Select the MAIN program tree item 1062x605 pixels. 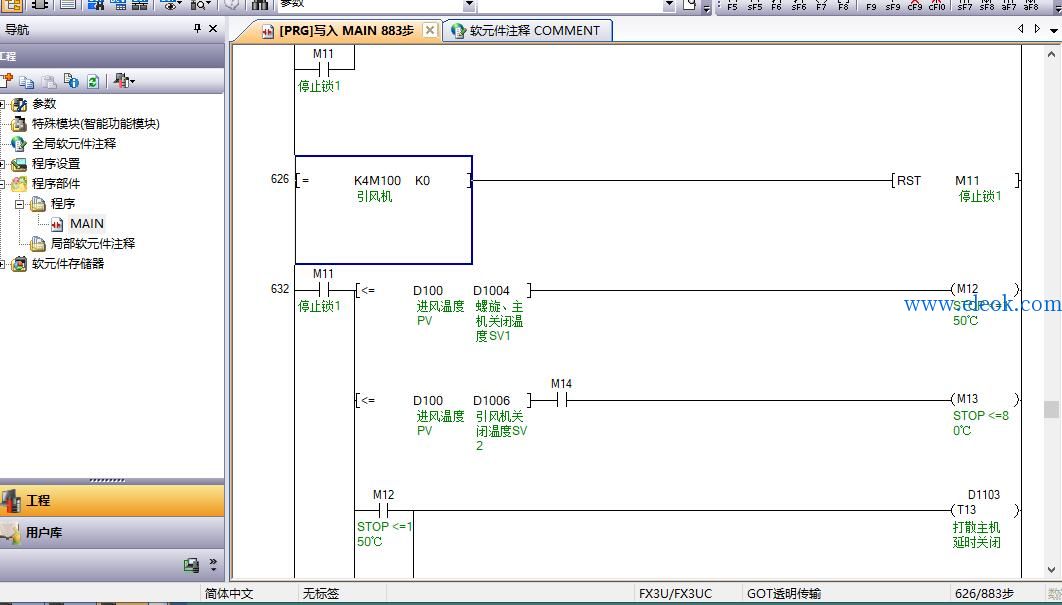(x=87, y=224)
